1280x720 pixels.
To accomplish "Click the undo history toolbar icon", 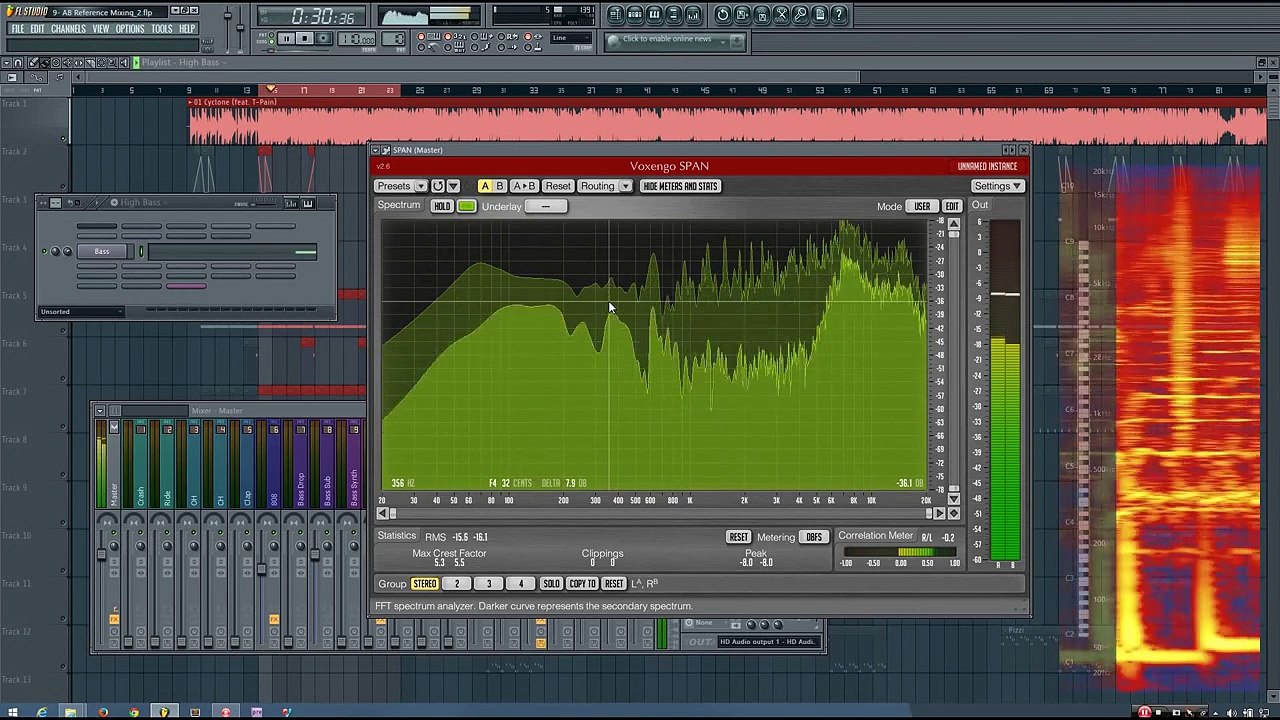I will (x=723, y=15).
